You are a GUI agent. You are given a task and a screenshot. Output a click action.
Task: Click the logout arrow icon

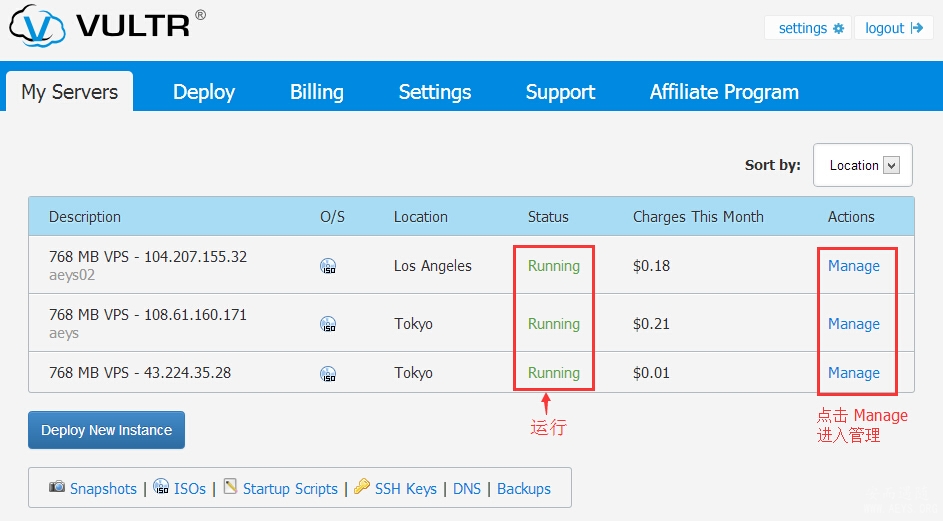coord(917,28)
